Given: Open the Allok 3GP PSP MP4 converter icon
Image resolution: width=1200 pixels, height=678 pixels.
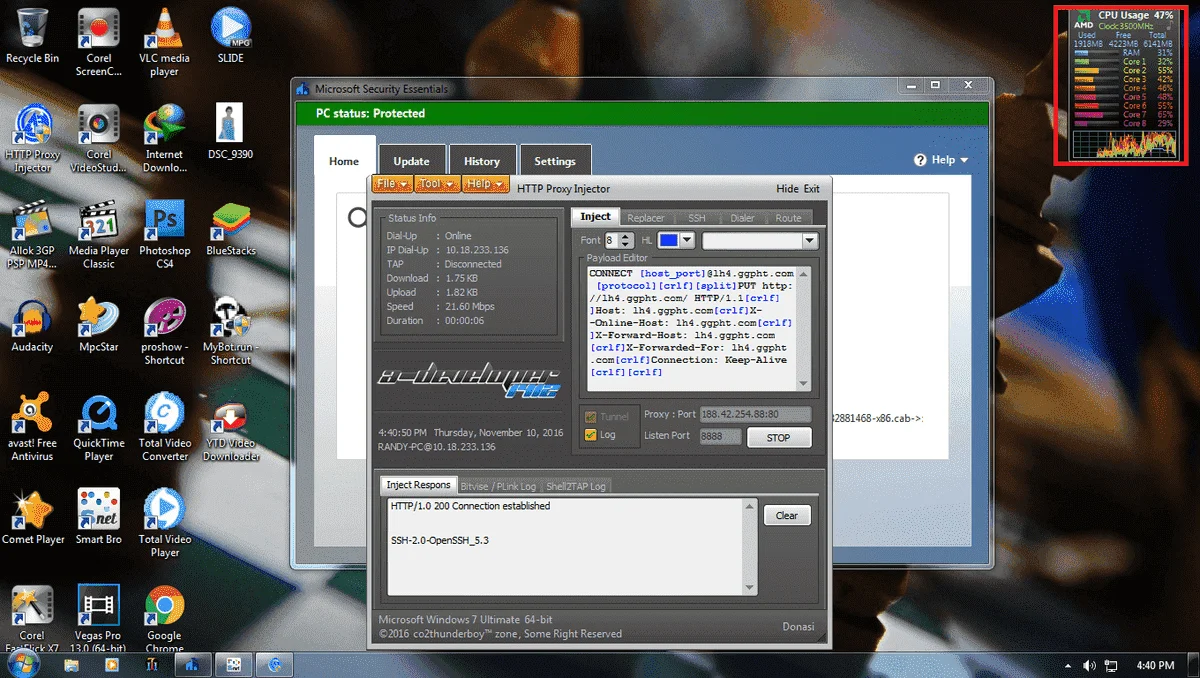Looking at the screenshot, I should [x=32, y=234].
